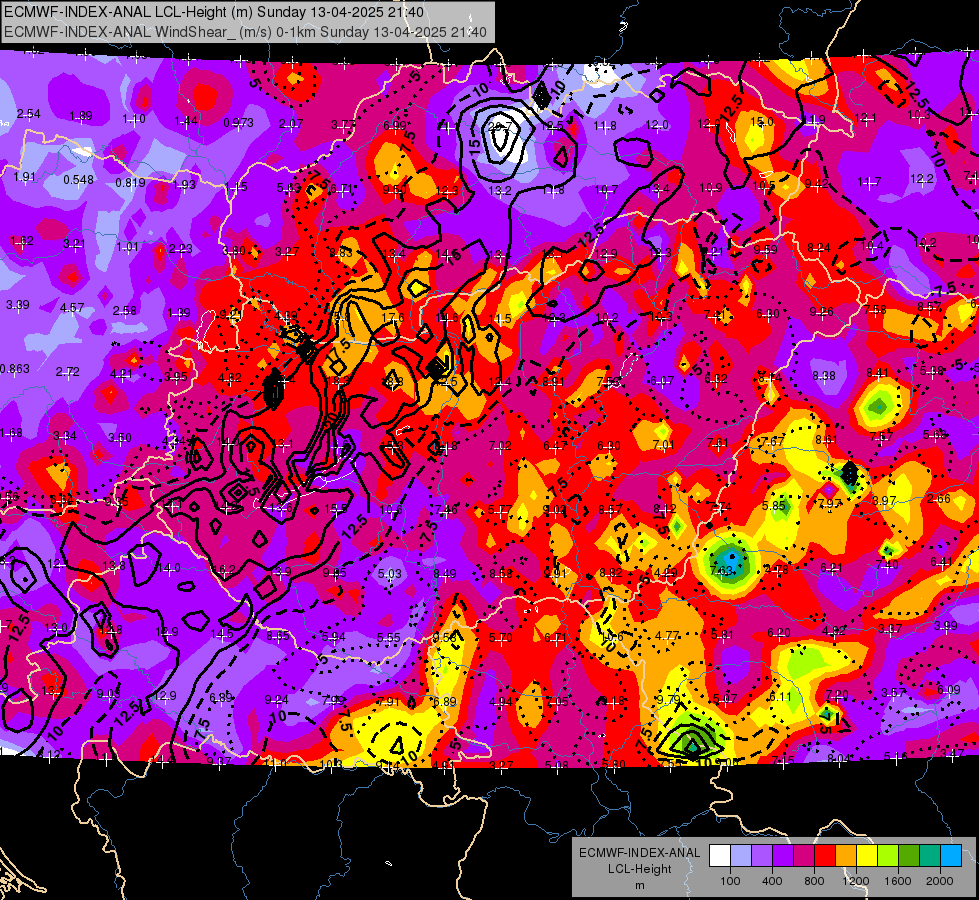
Task: Click the grid value 8.49
Action: click(x=445, y=573)
